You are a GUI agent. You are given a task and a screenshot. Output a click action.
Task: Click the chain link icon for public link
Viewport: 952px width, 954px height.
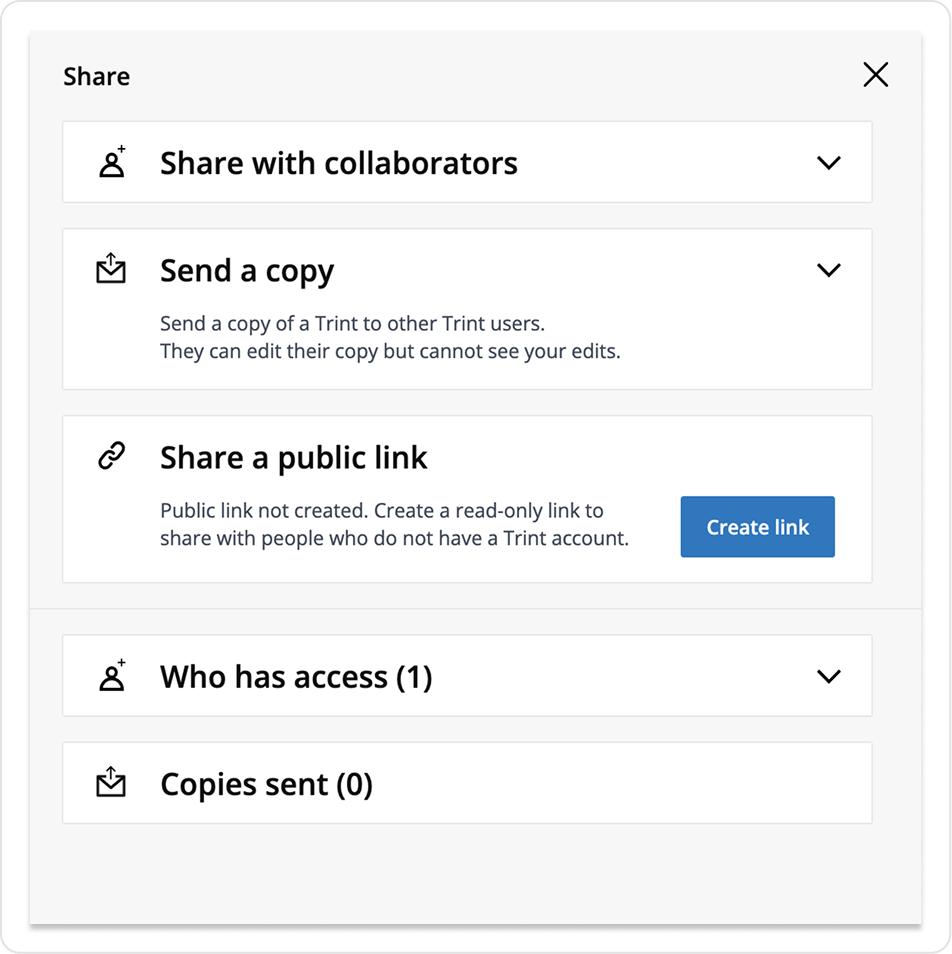[112, 456]
